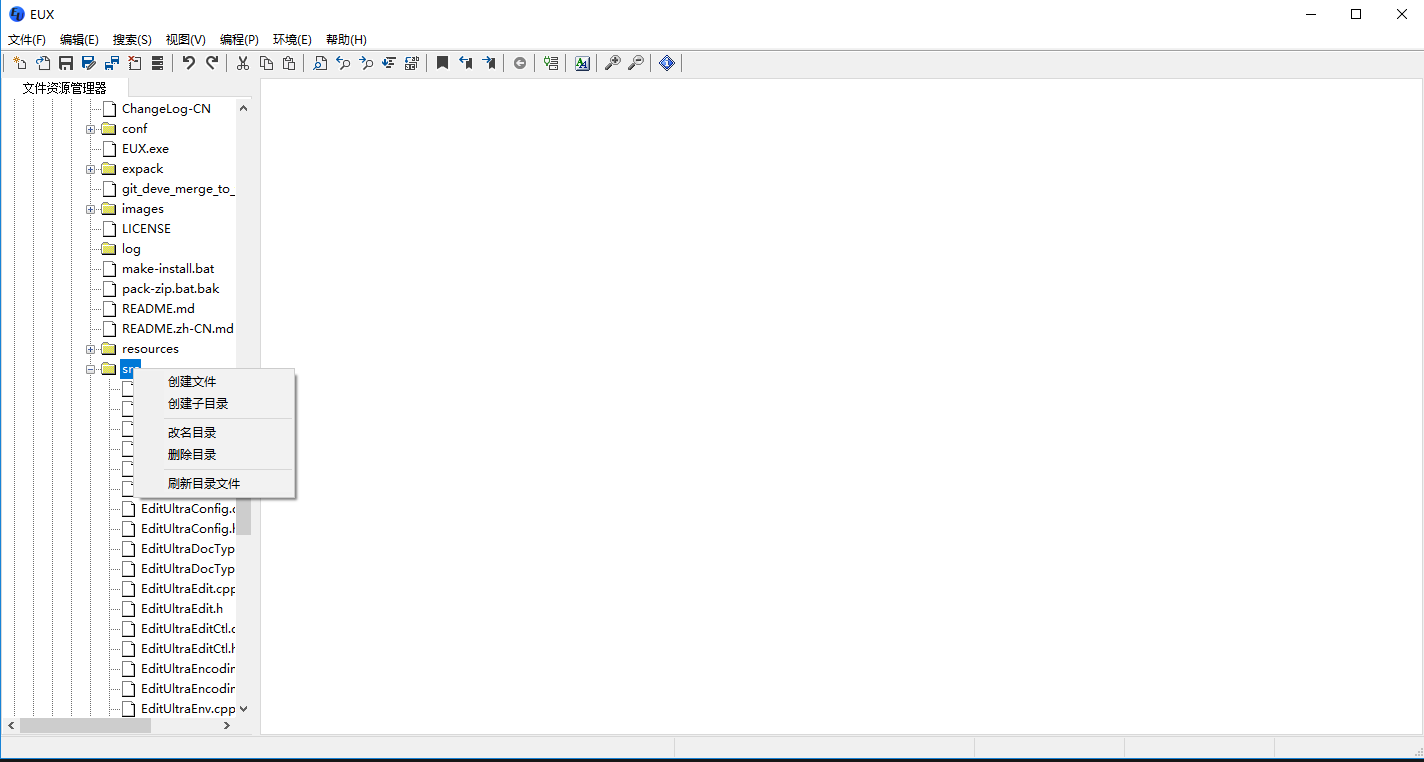Click the Cut scissors icon
The width and height of the screenshot is (1424, 762).
tap(242, 63)
